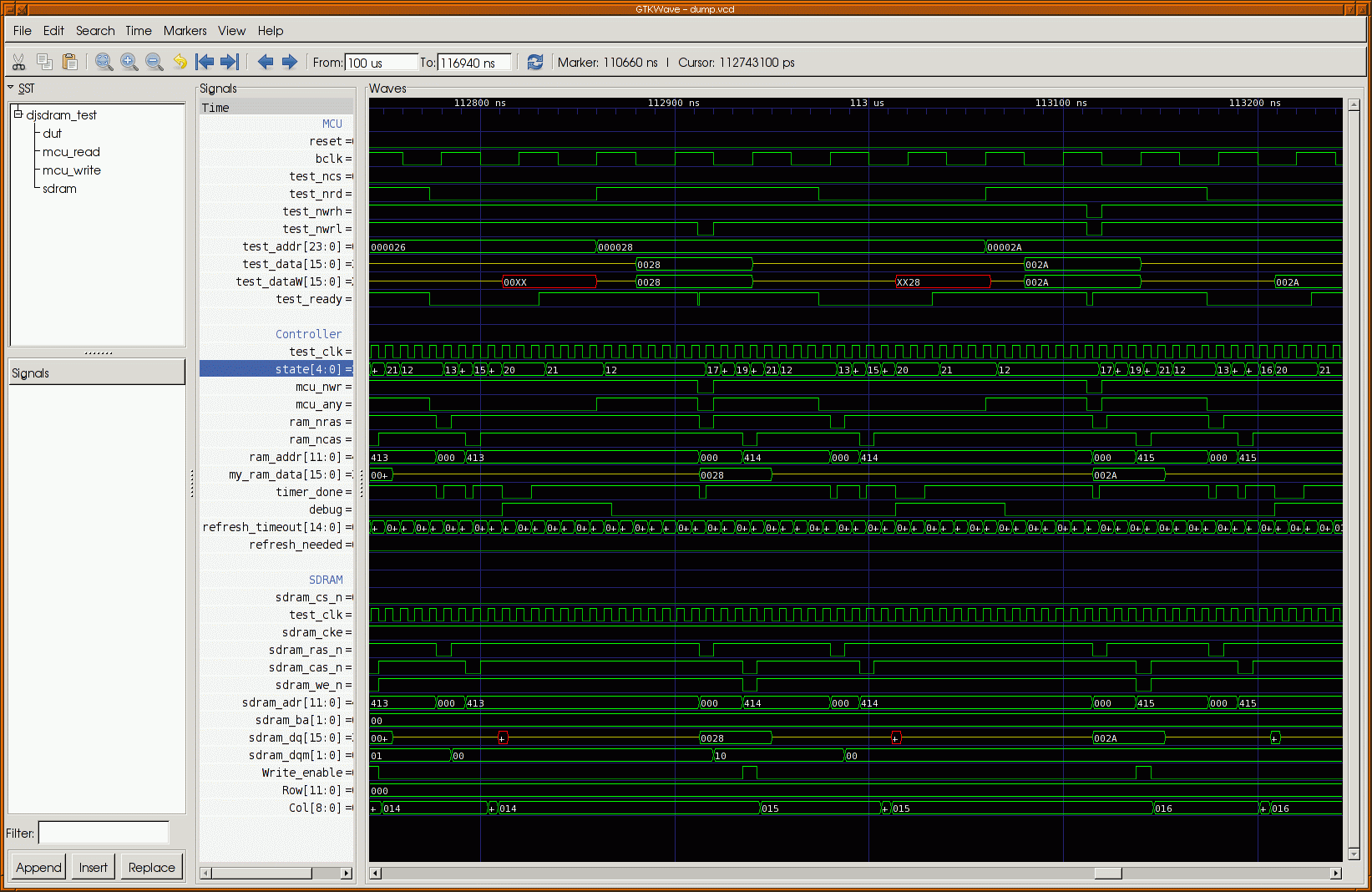The height and width of the screenshot is (892, 1372).
Task: Select the sdram_dq[15:0] signal
Action: pyautogui.click(x=295, y=737)
